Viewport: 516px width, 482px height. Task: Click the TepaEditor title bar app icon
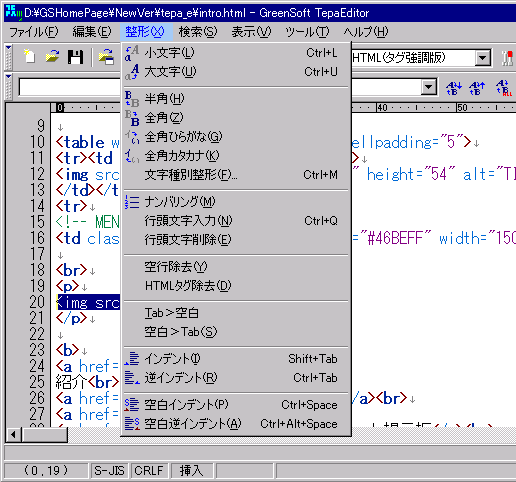point(13,12)
